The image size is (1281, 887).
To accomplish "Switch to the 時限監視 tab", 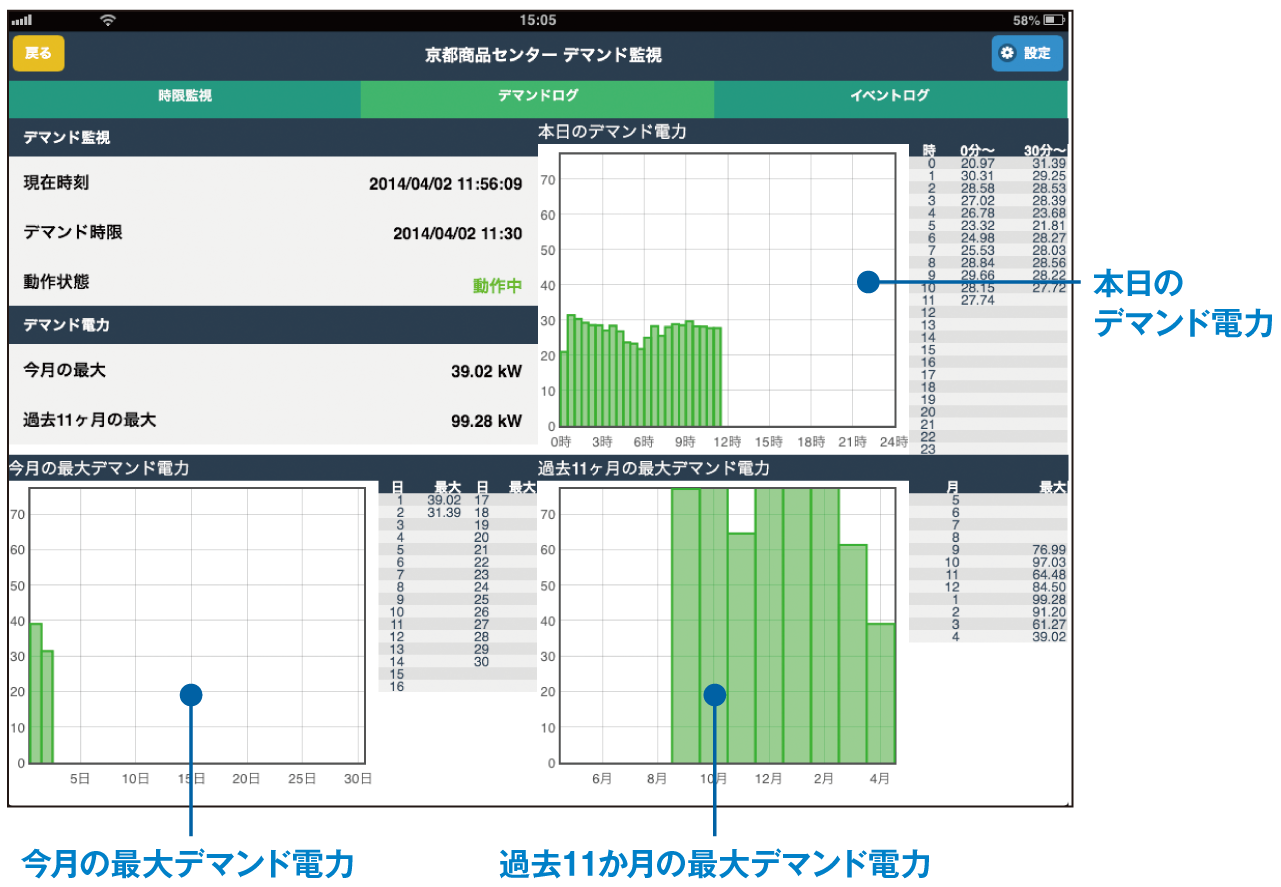I will [x=185, y=97].
